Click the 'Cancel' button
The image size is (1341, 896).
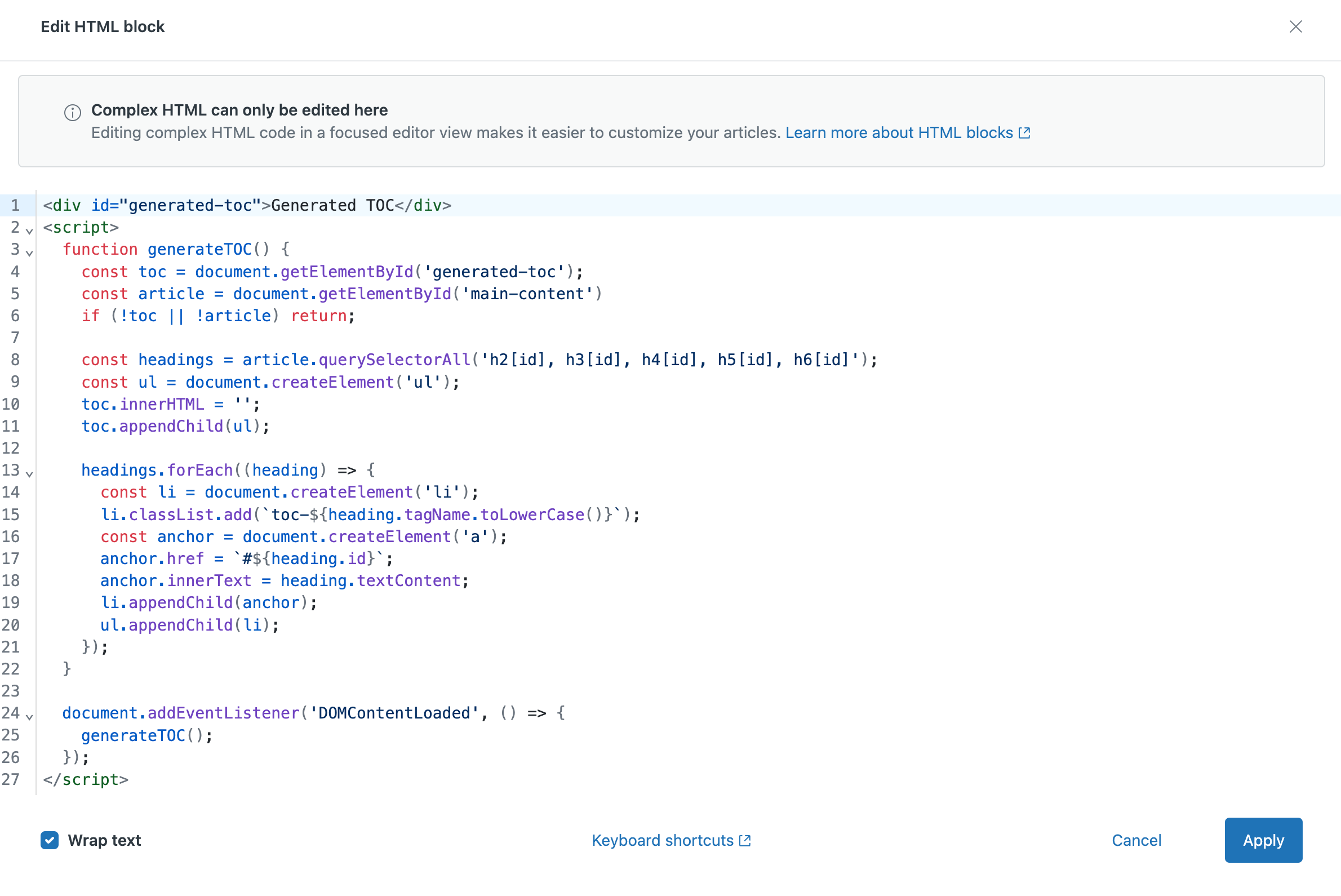tap(1136, 840)
